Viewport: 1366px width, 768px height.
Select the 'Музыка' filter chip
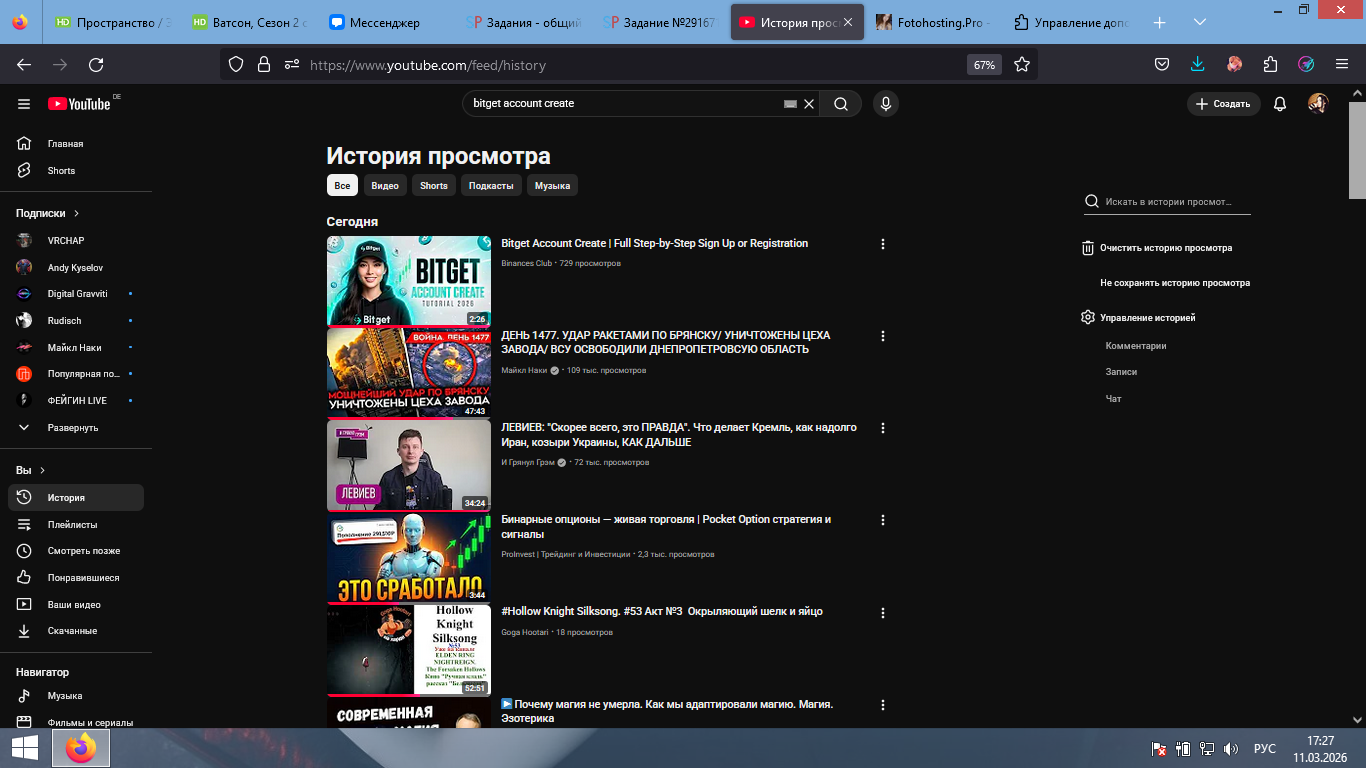552,186
